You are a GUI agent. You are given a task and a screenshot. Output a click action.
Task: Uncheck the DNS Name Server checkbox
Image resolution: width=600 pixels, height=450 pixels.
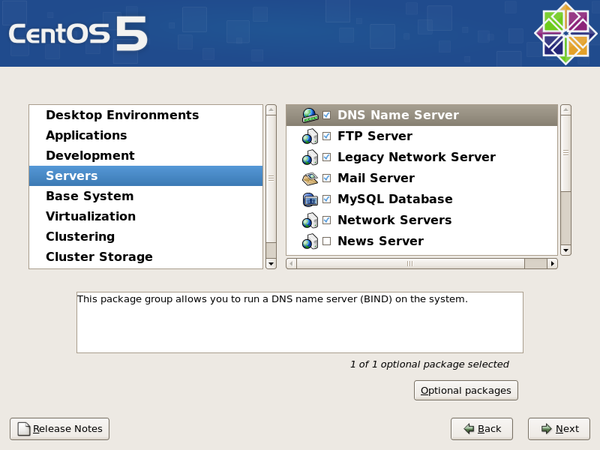tap(326, 115)
